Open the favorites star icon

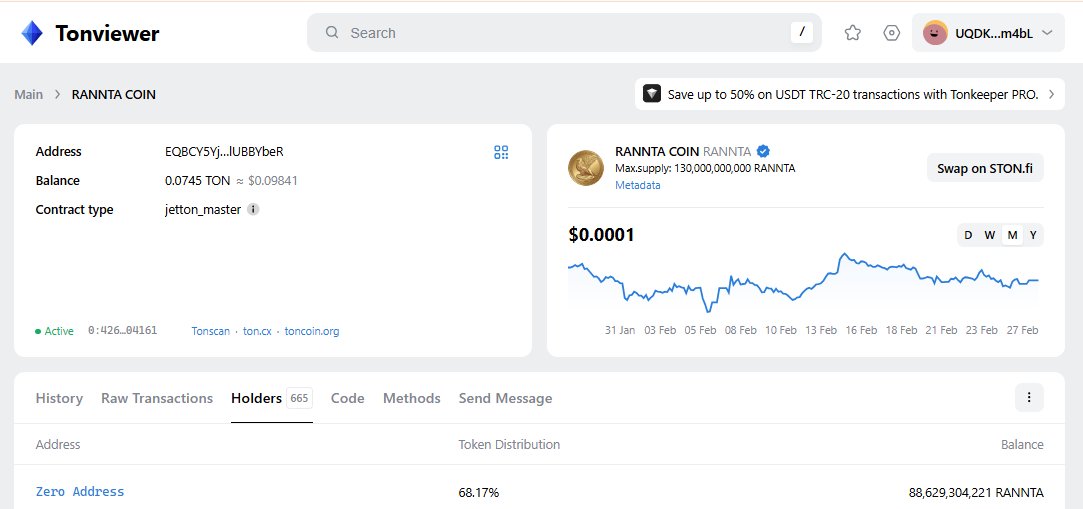point(853,32)
